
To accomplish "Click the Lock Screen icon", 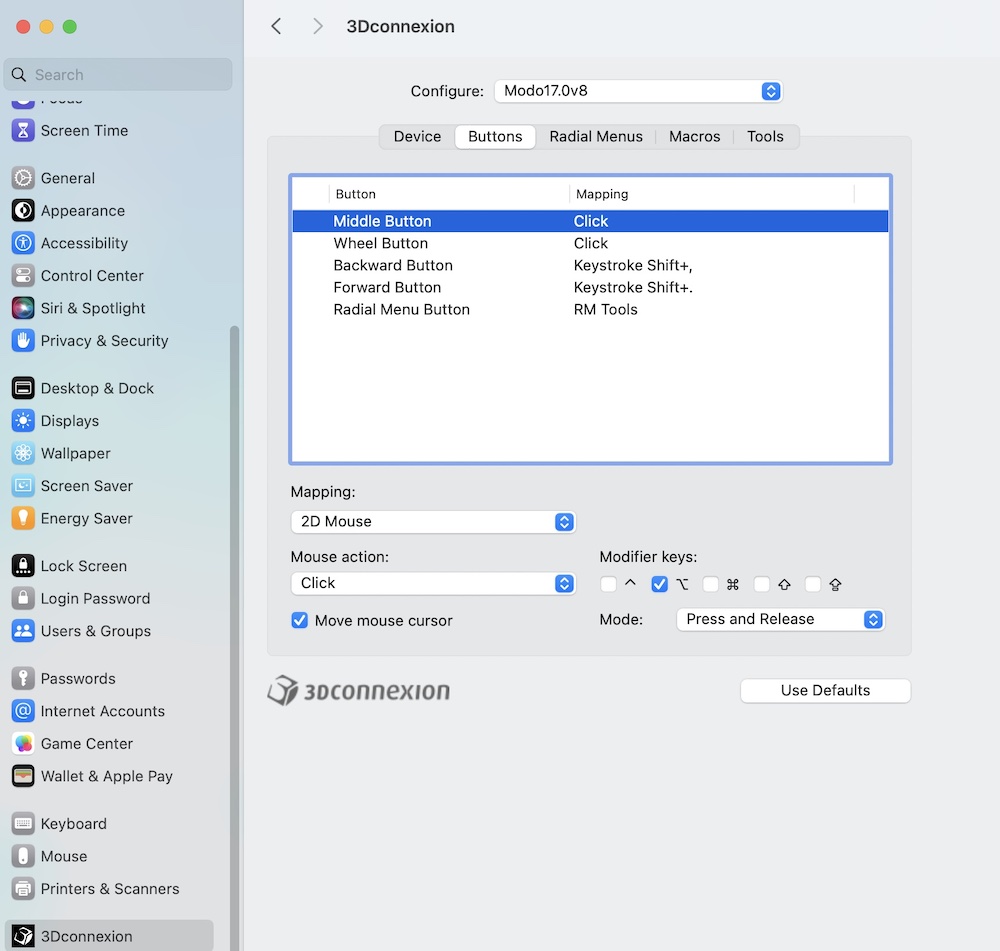I will [23, 566].
